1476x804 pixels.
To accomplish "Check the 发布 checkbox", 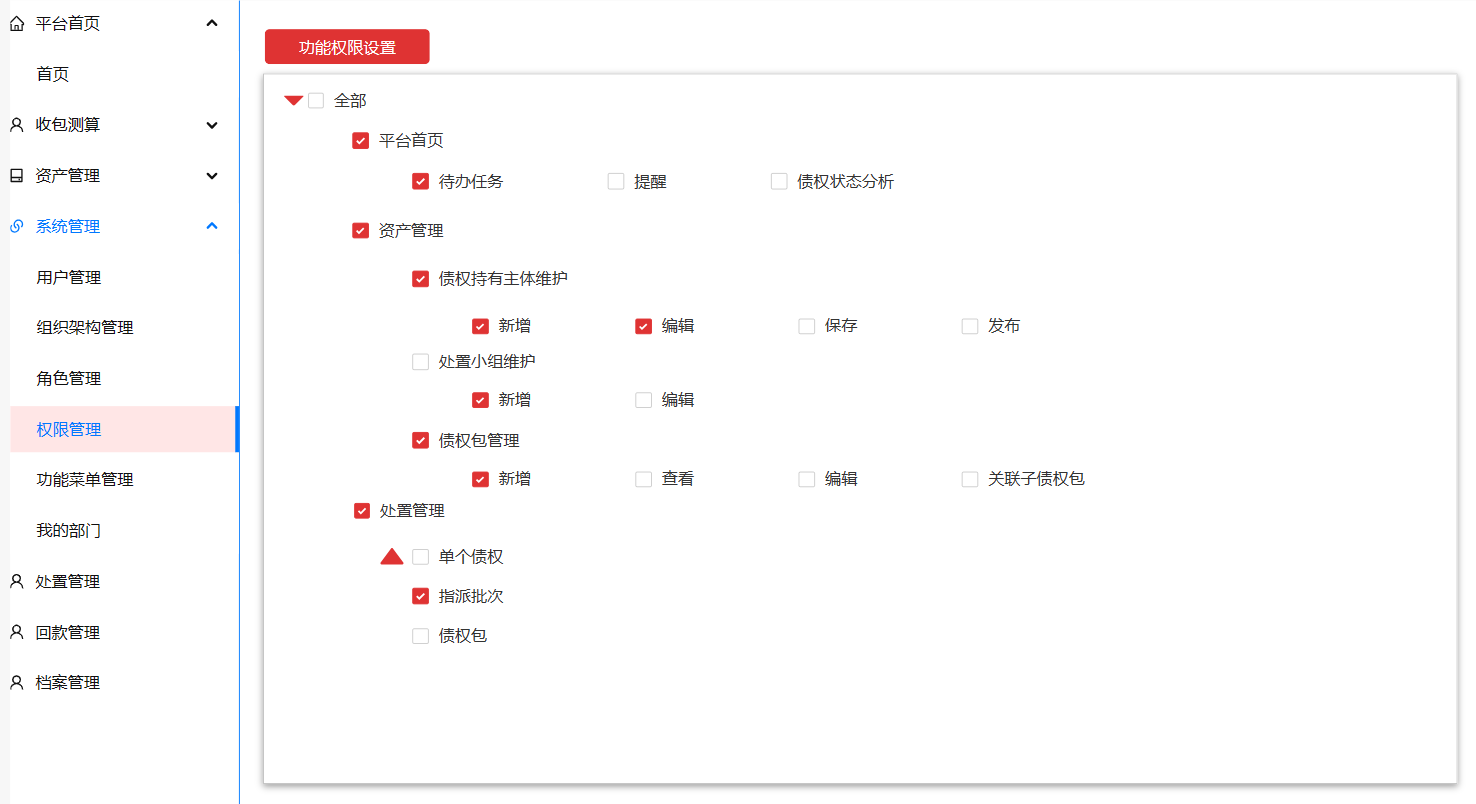I will (970, 326).
